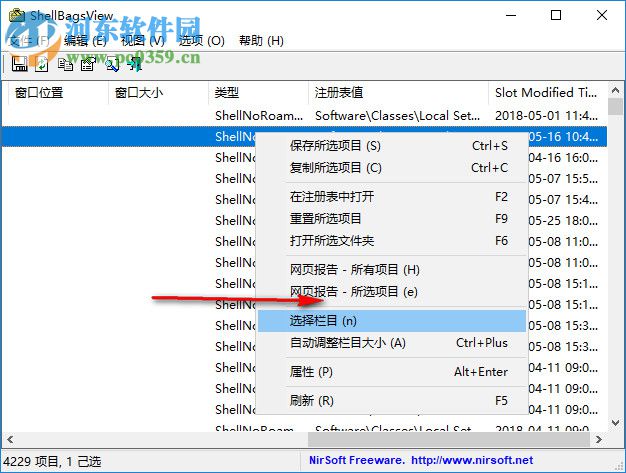This screenshot has height=473, width=626.
Task: Select 在注册表中打开 context menu entry
Action: coord(392,197)
